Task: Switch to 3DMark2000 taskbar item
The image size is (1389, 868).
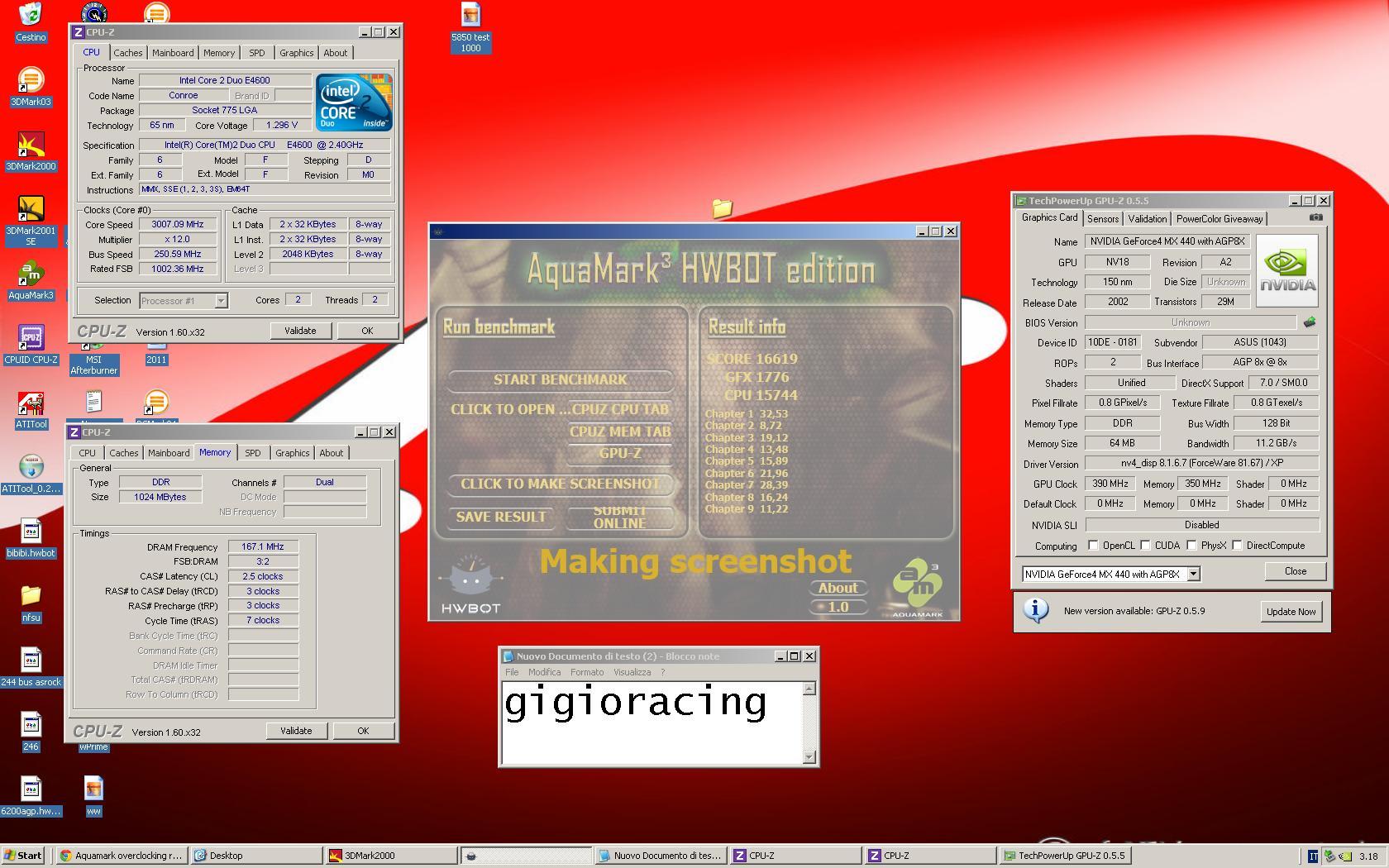Action: (x=390, y=856)
